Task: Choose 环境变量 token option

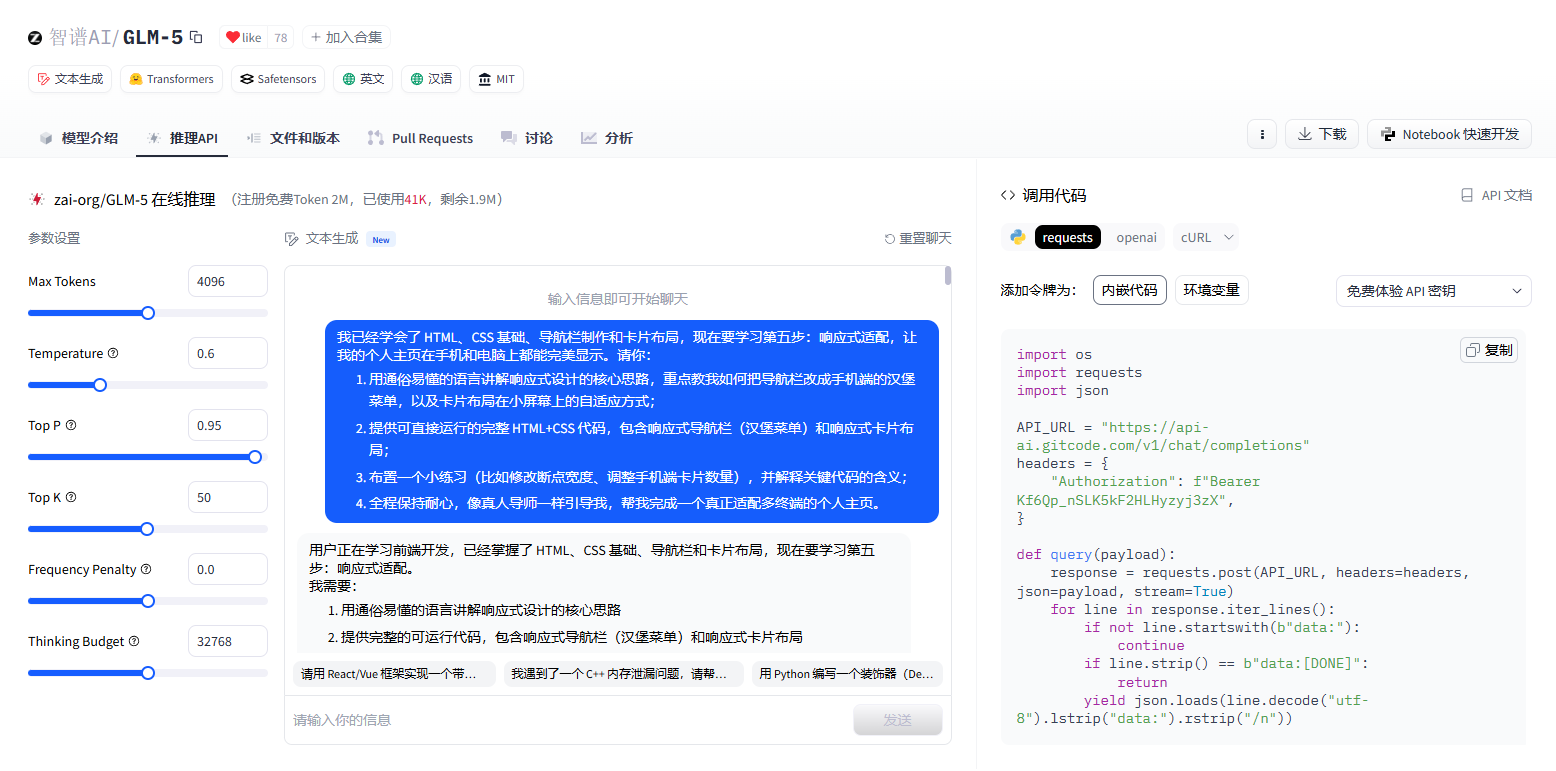Action: [x=1211, y=290]
